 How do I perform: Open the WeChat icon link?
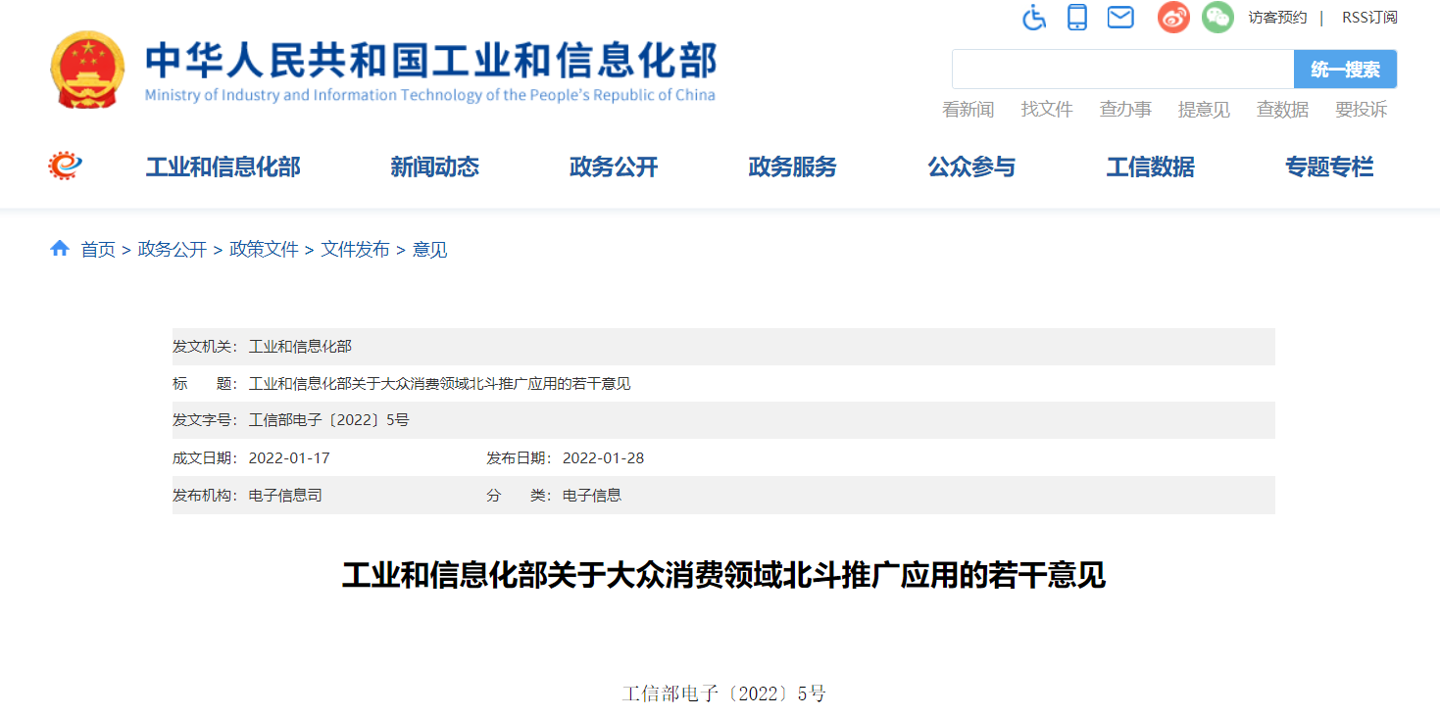[1217, 17]
